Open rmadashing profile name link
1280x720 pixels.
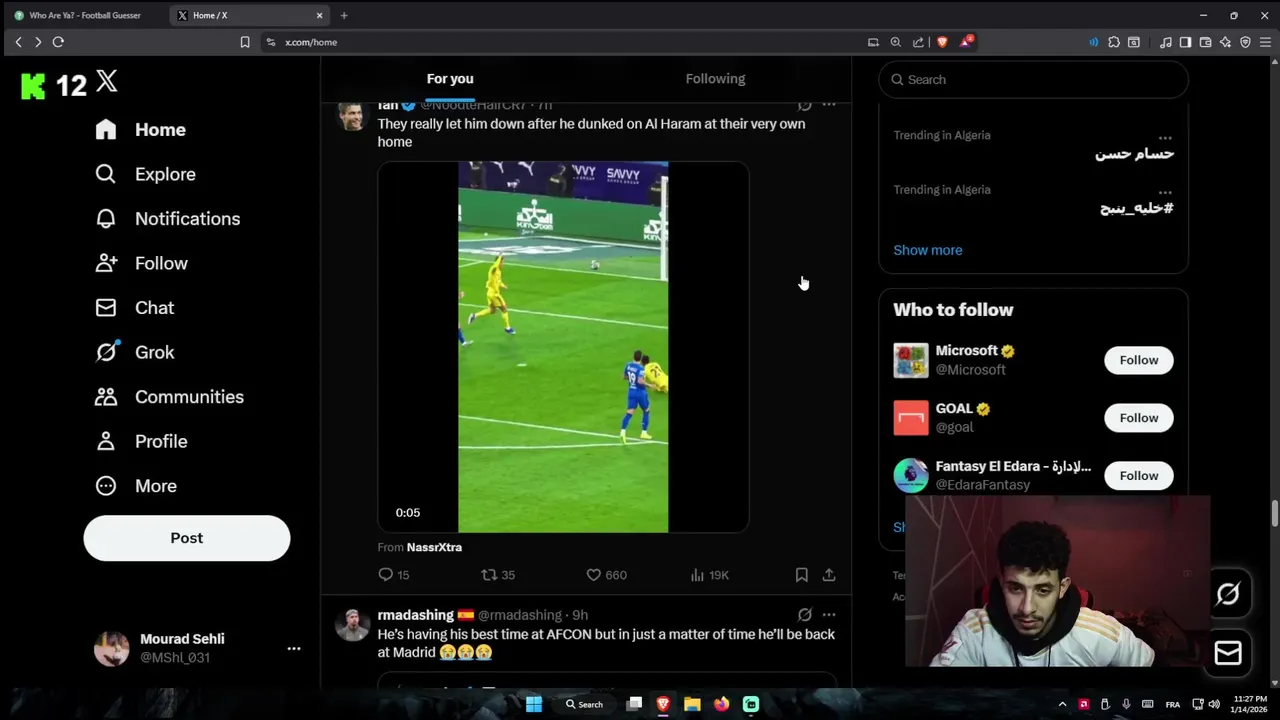[x=415, y=615]
